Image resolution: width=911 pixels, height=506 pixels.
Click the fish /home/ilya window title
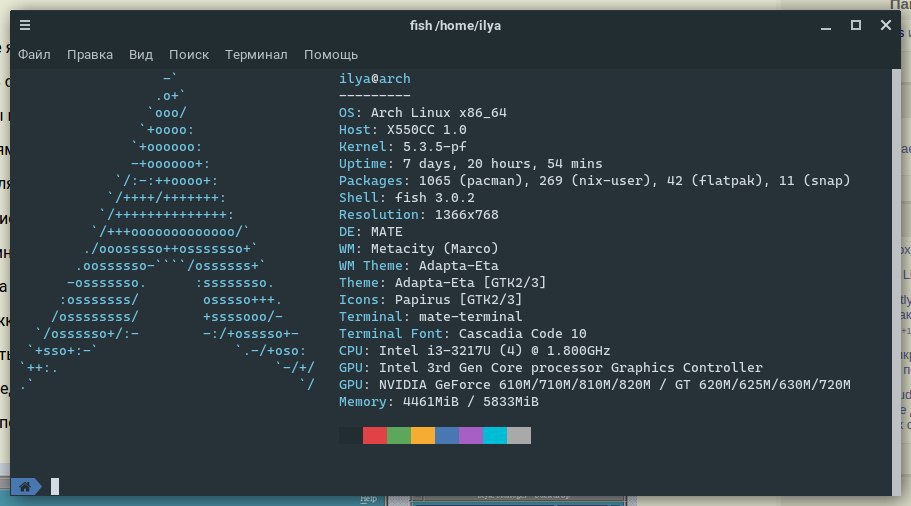456,26
